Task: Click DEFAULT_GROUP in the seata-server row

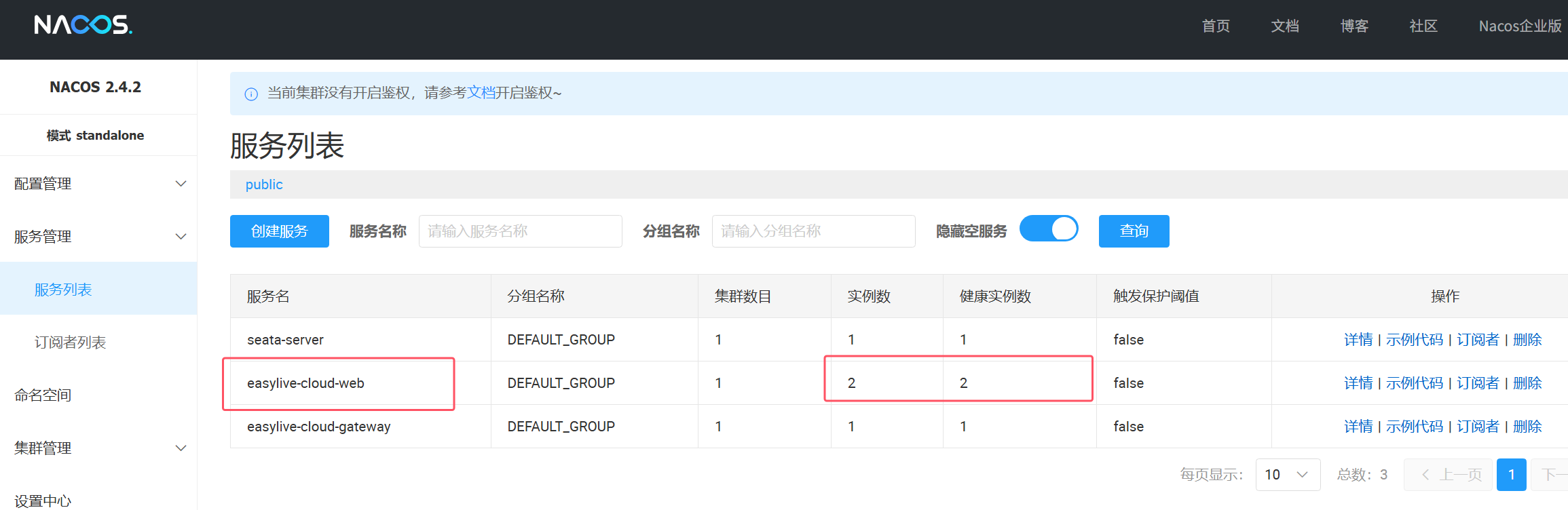Action: [x=561, y=340]
